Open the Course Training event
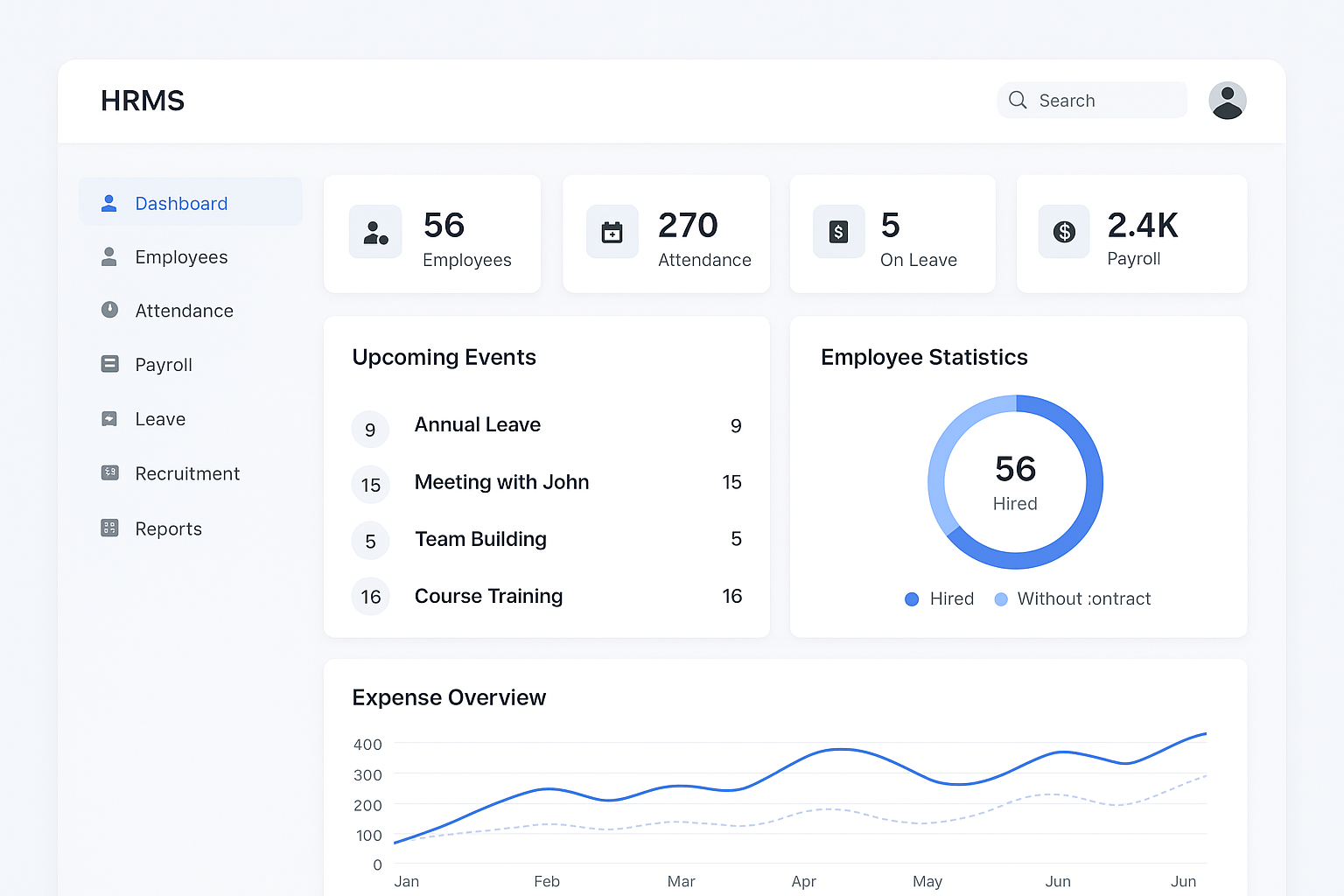 click(488, 596)
